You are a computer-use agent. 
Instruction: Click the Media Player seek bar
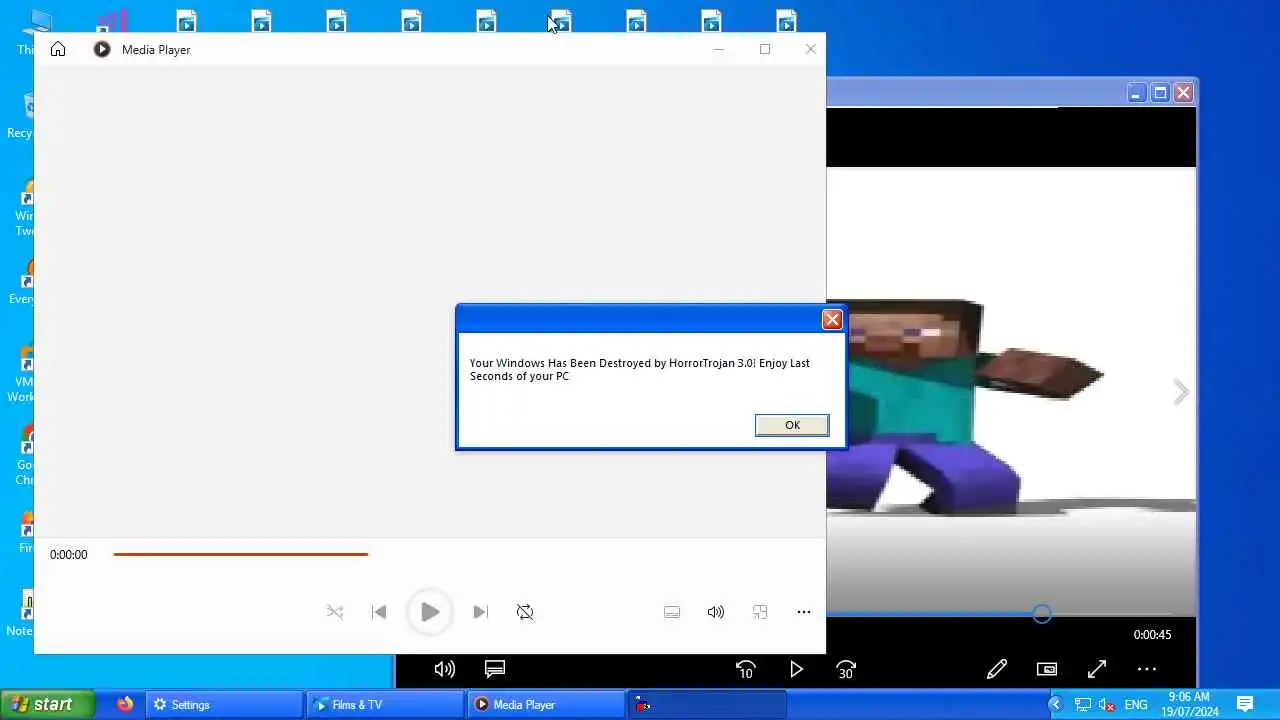coord(241,554)
